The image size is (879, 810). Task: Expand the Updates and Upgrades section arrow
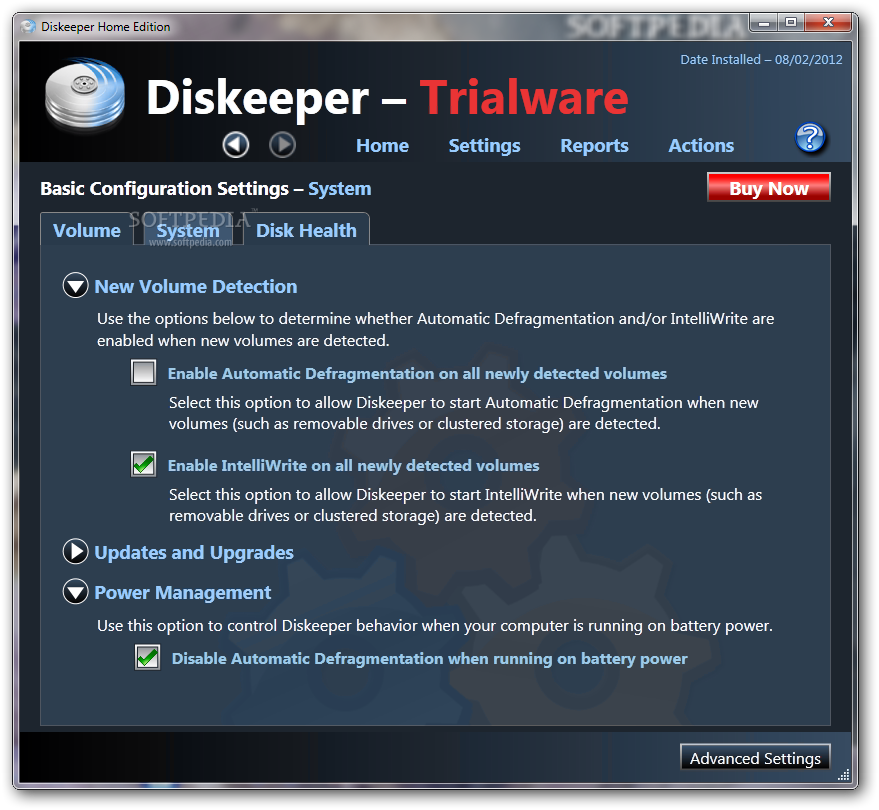pyautogui.click(x=75, y=552)
